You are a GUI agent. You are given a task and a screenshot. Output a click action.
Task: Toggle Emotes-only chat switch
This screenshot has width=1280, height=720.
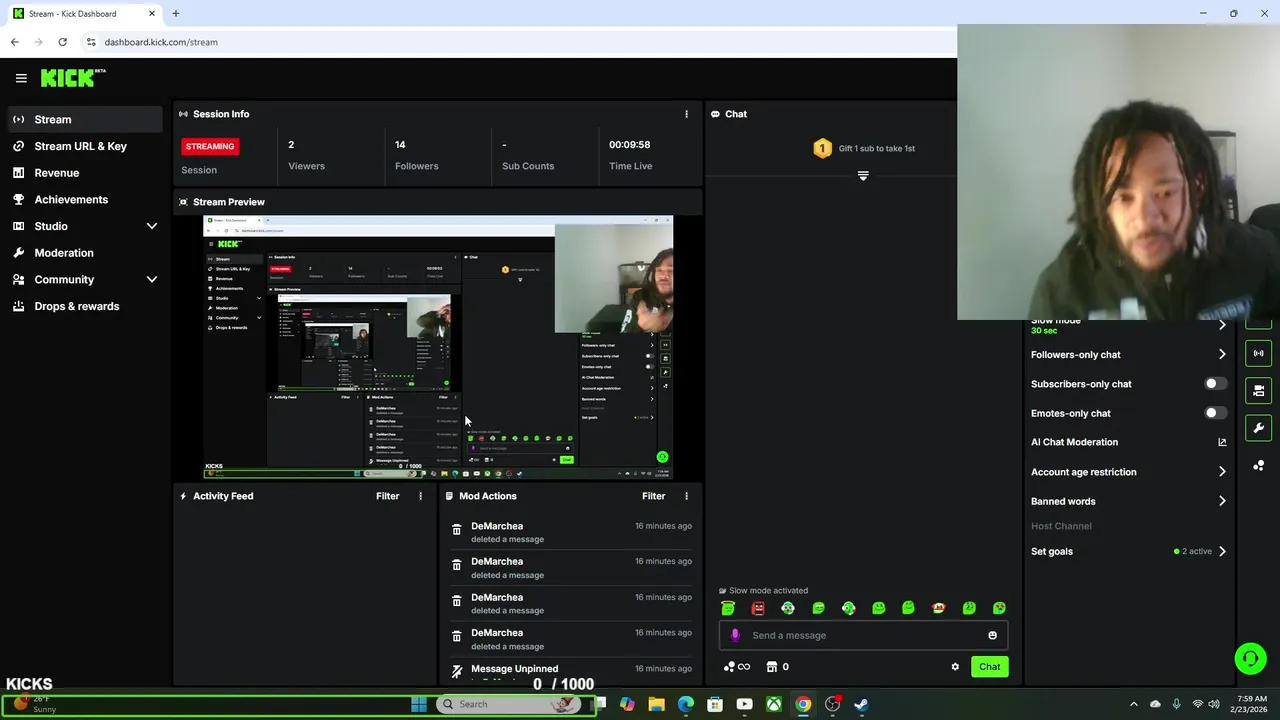click(x=1214, y=413)
